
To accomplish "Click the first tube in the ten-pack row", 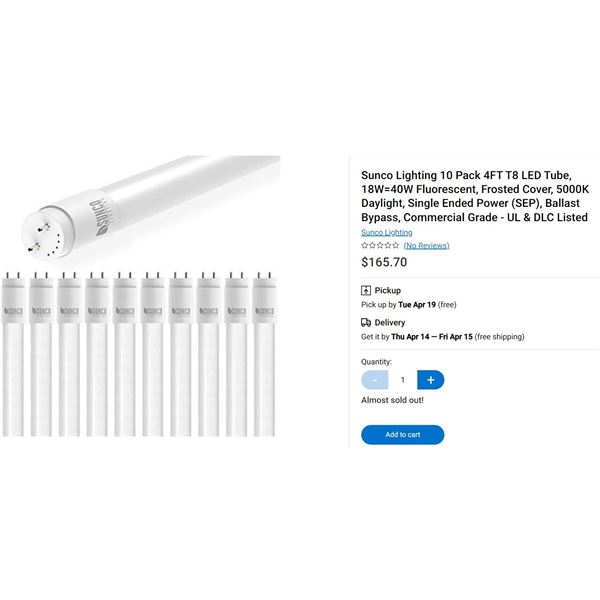I will pyautogui.click(x=13, y=354).
